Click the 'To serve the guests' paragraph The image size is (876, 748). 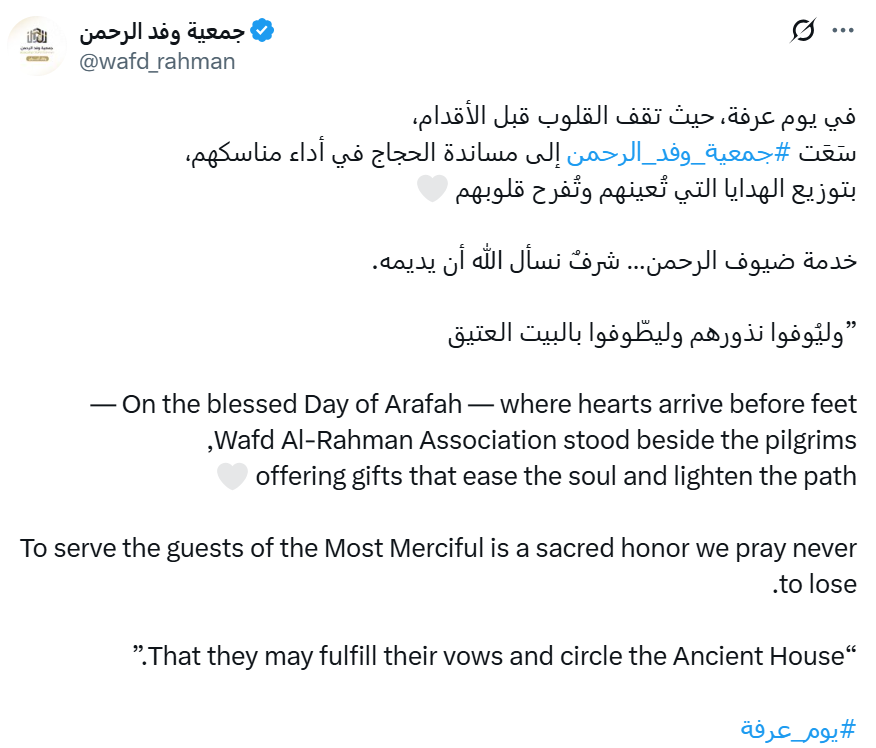click(x=438, y=548)
